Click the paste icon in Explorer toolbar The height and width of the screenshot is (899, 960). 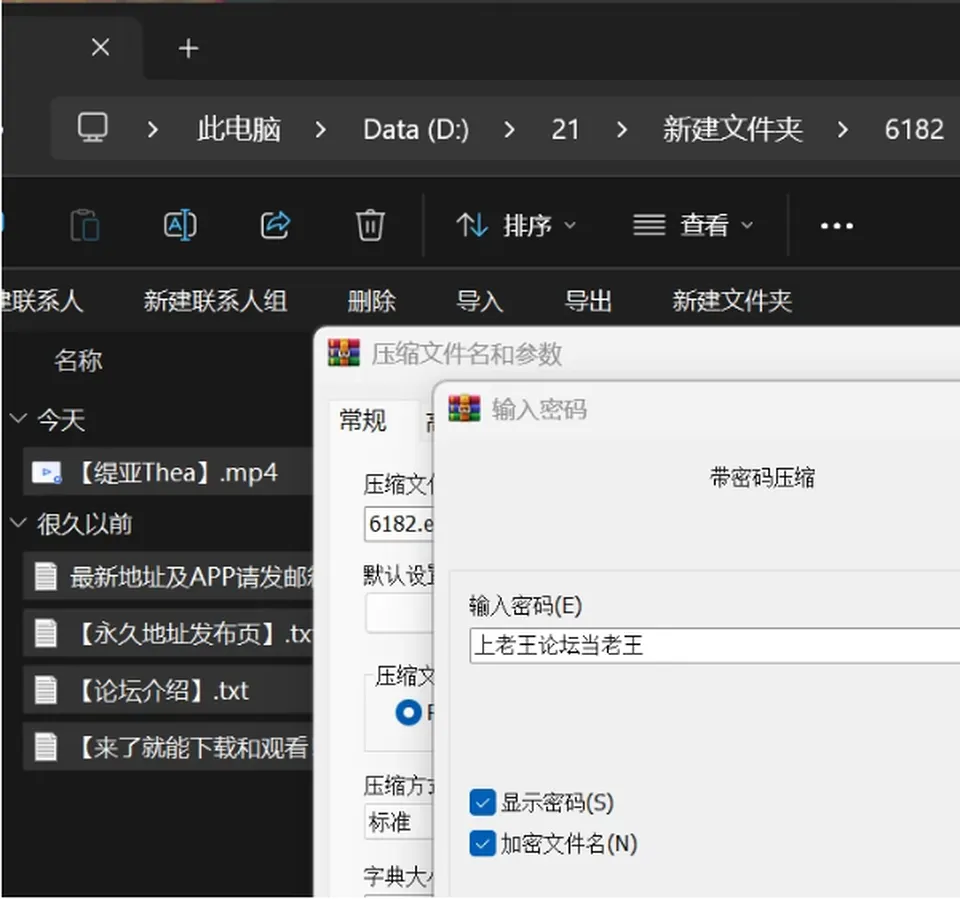(85, 225)
